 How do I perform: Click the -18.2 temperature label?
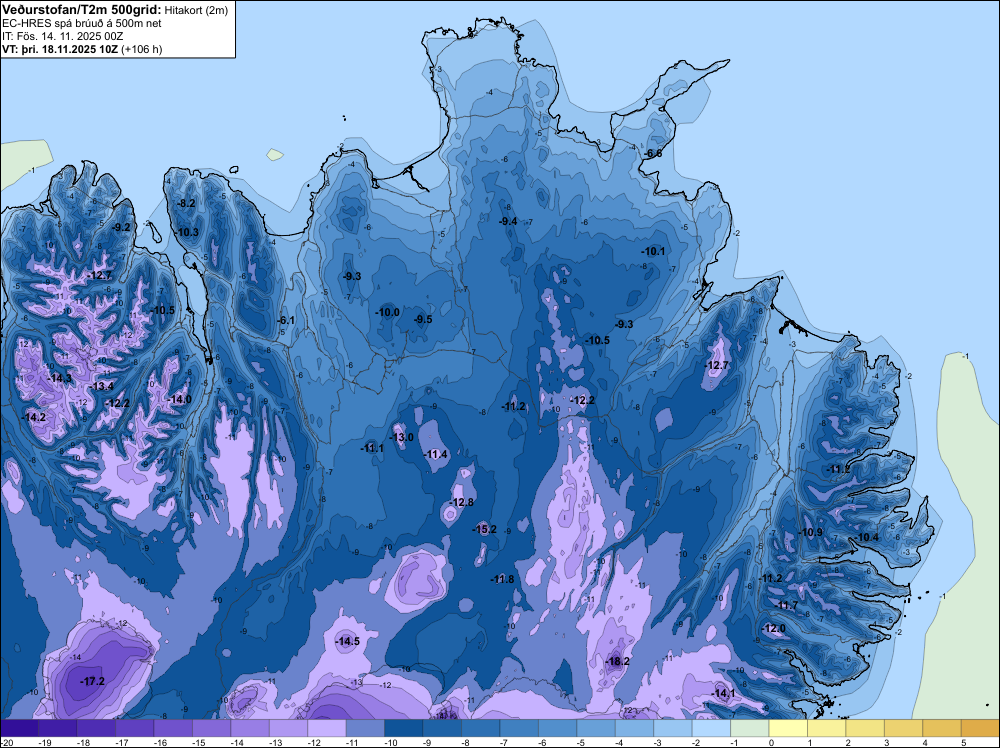[617, 661]
